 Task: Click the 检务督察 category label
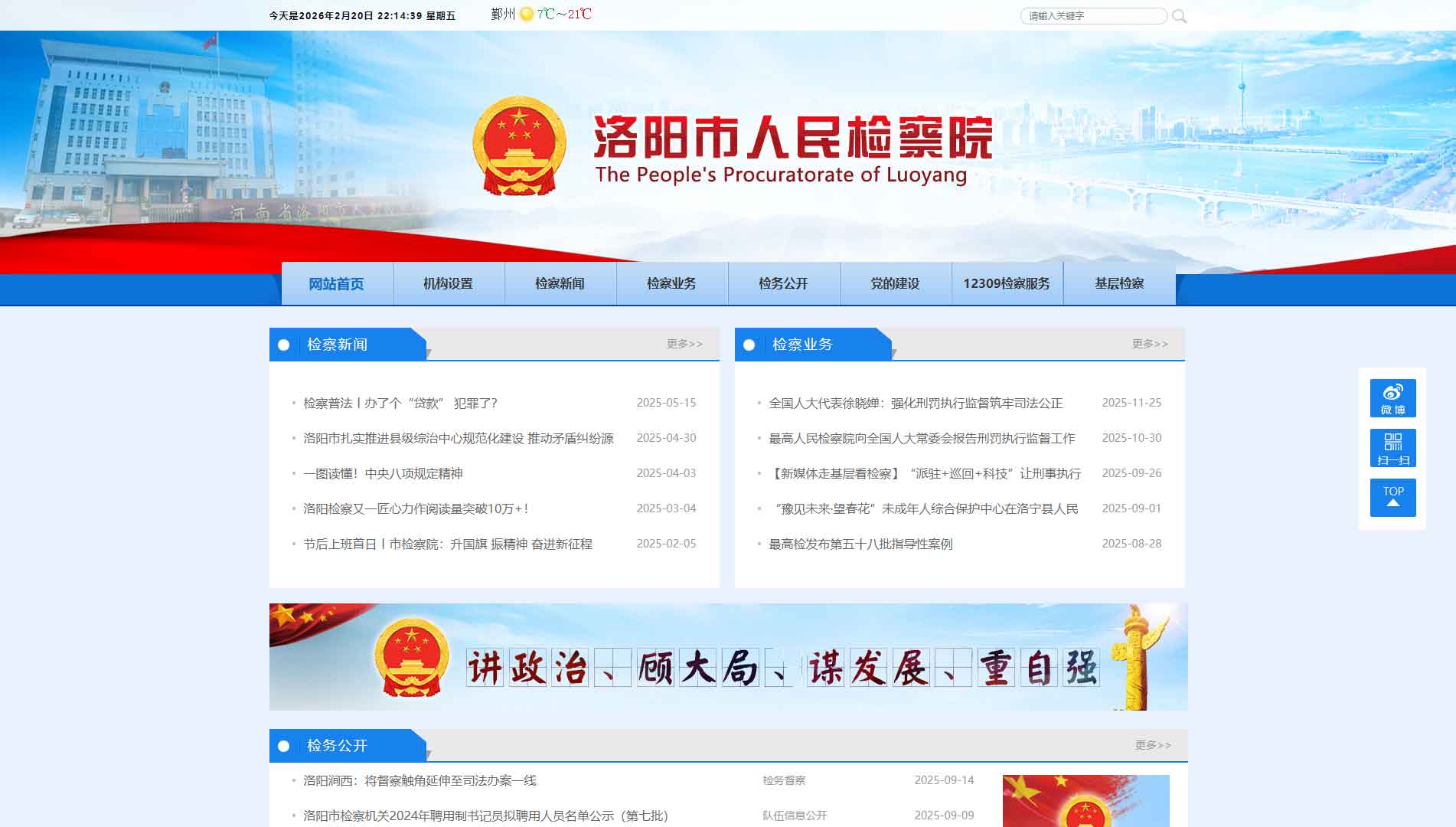[x=784, y=780]
